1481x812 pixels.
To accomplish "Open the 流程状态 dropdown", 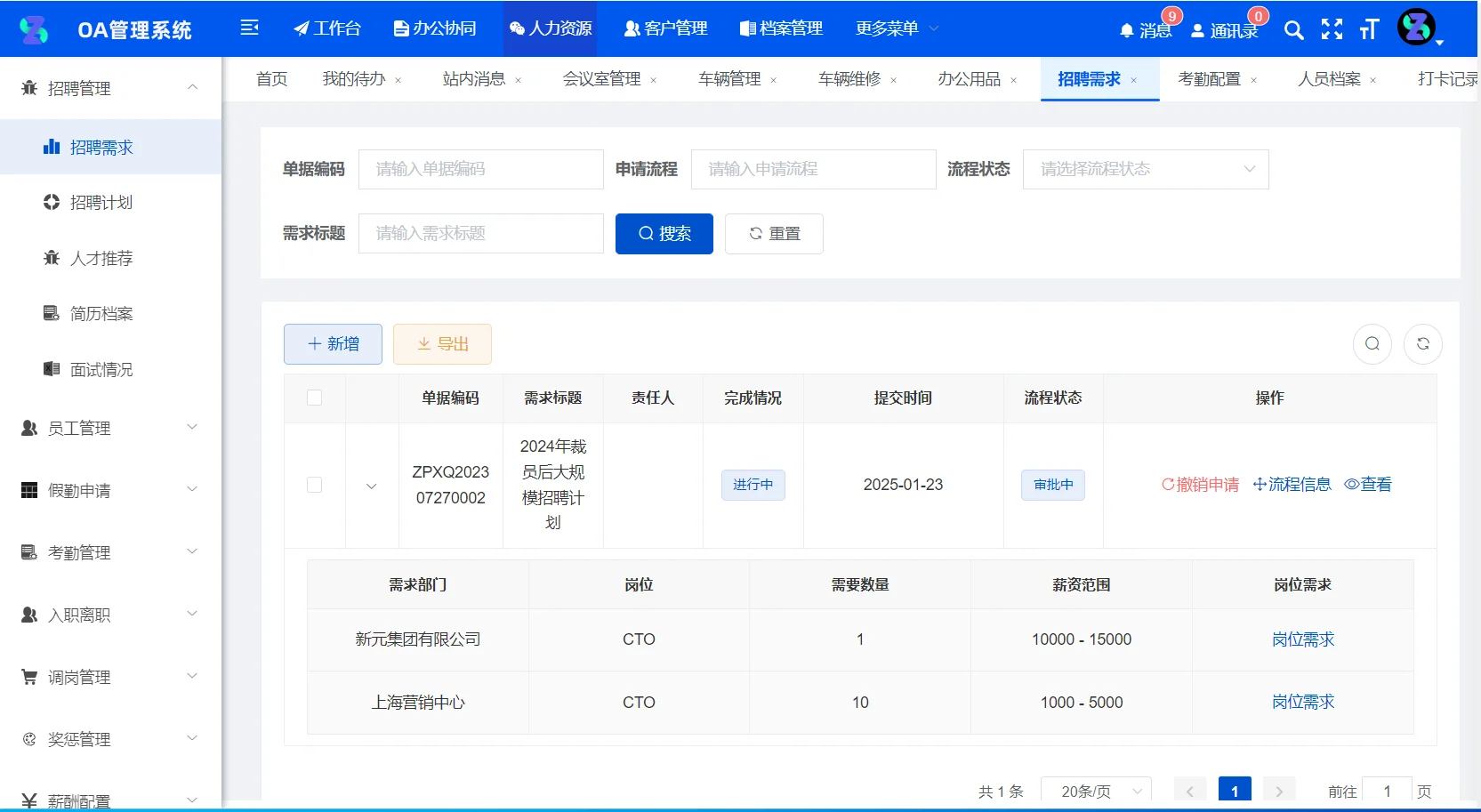I will coord(1146,169).
